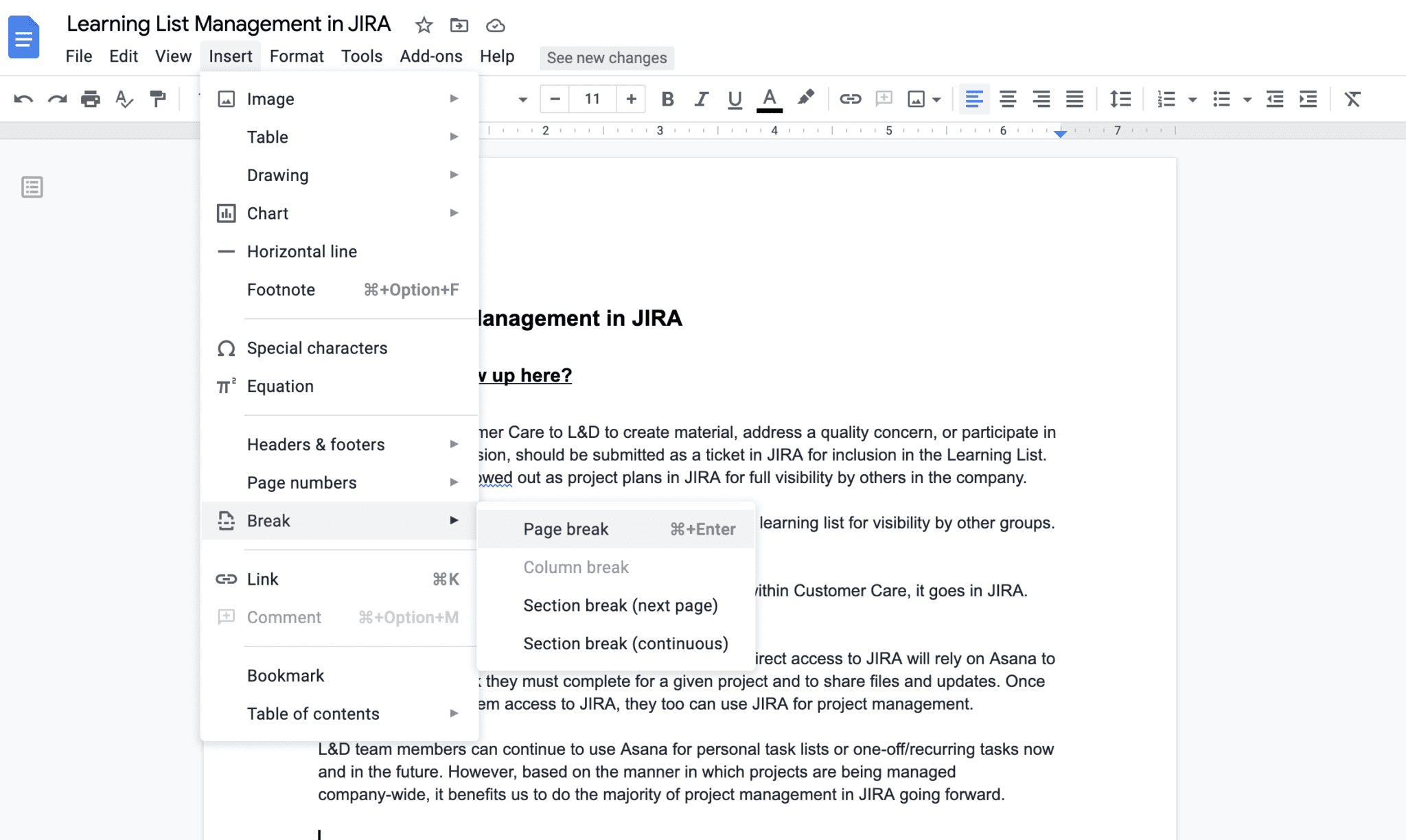Expand the Break submenu arrow
This screenshot has width=1406, height=840.
point(453,520)
